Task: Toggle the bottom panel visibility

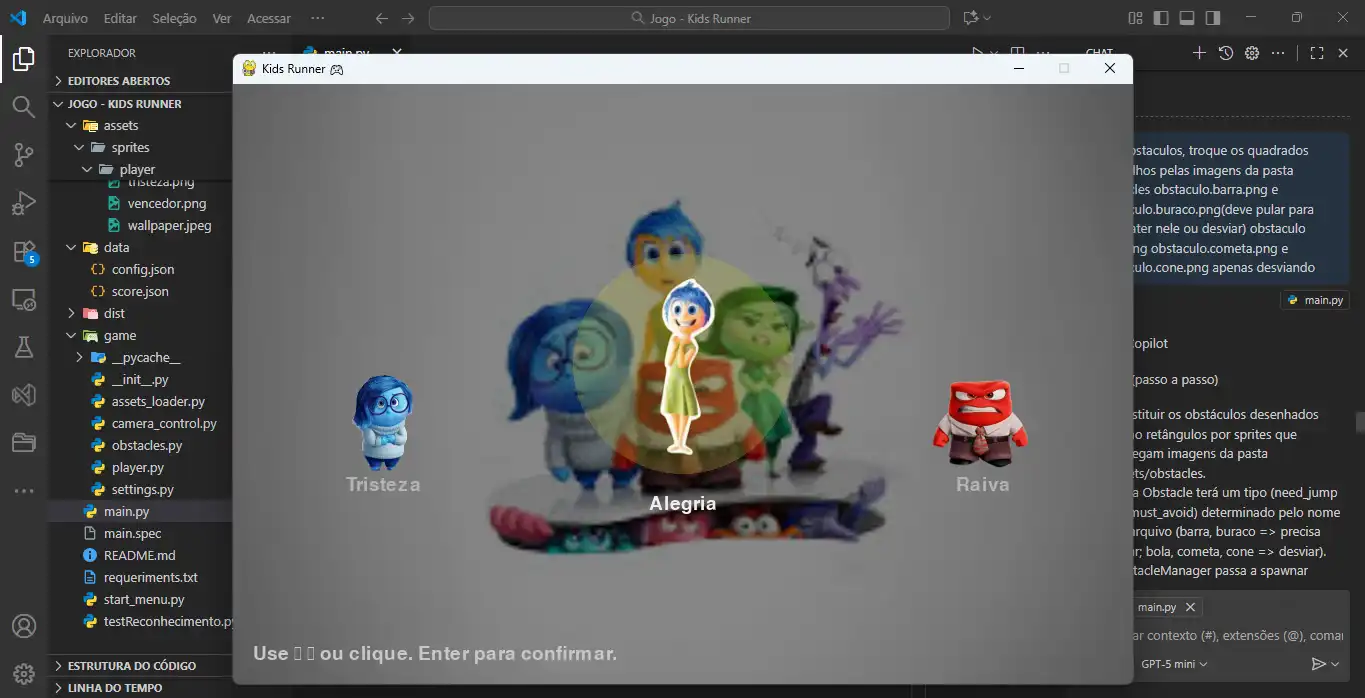Action: [1187, 18]
